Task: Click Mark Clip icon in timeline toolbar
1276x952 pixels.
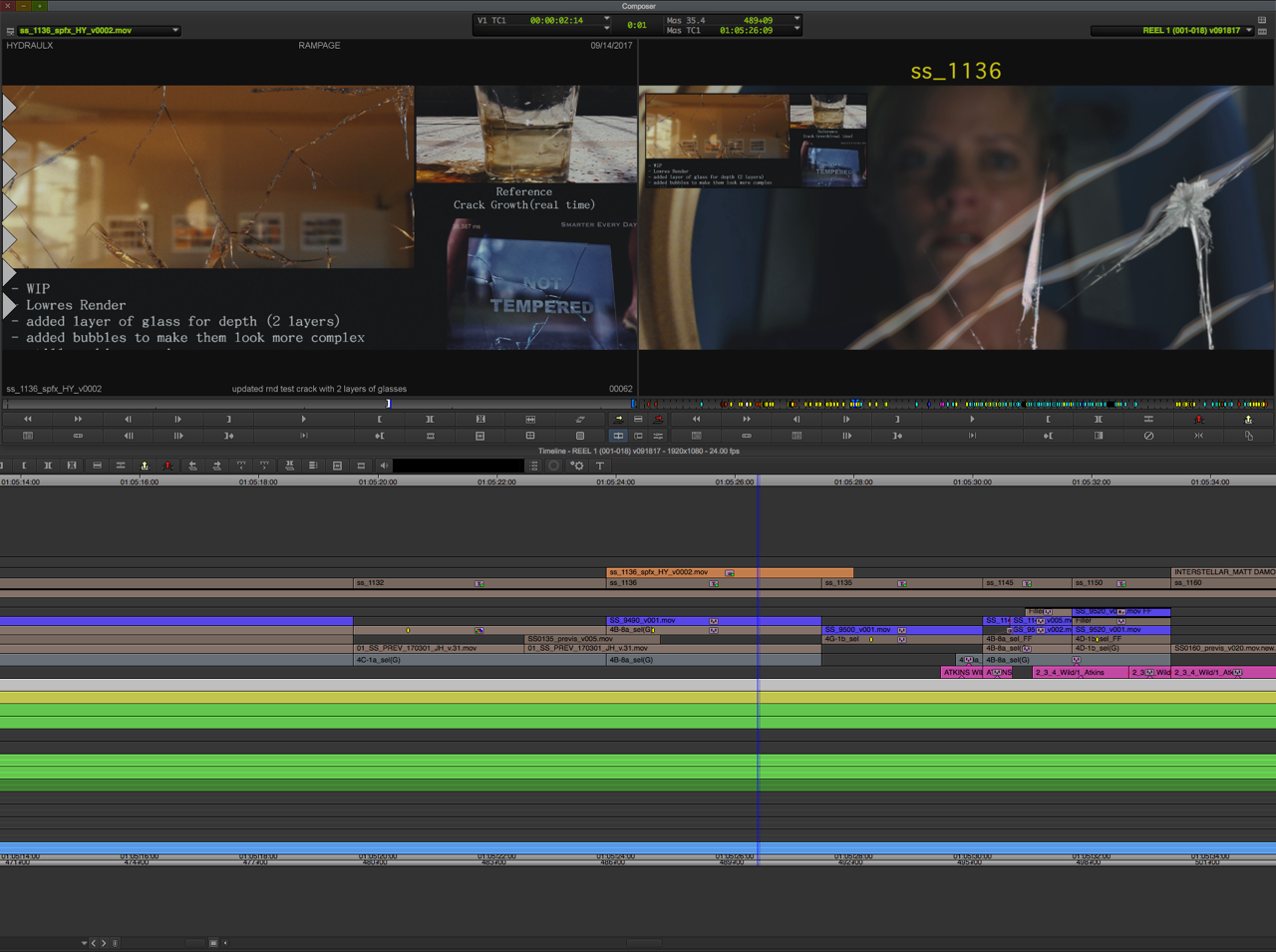Action: [48, 466]
